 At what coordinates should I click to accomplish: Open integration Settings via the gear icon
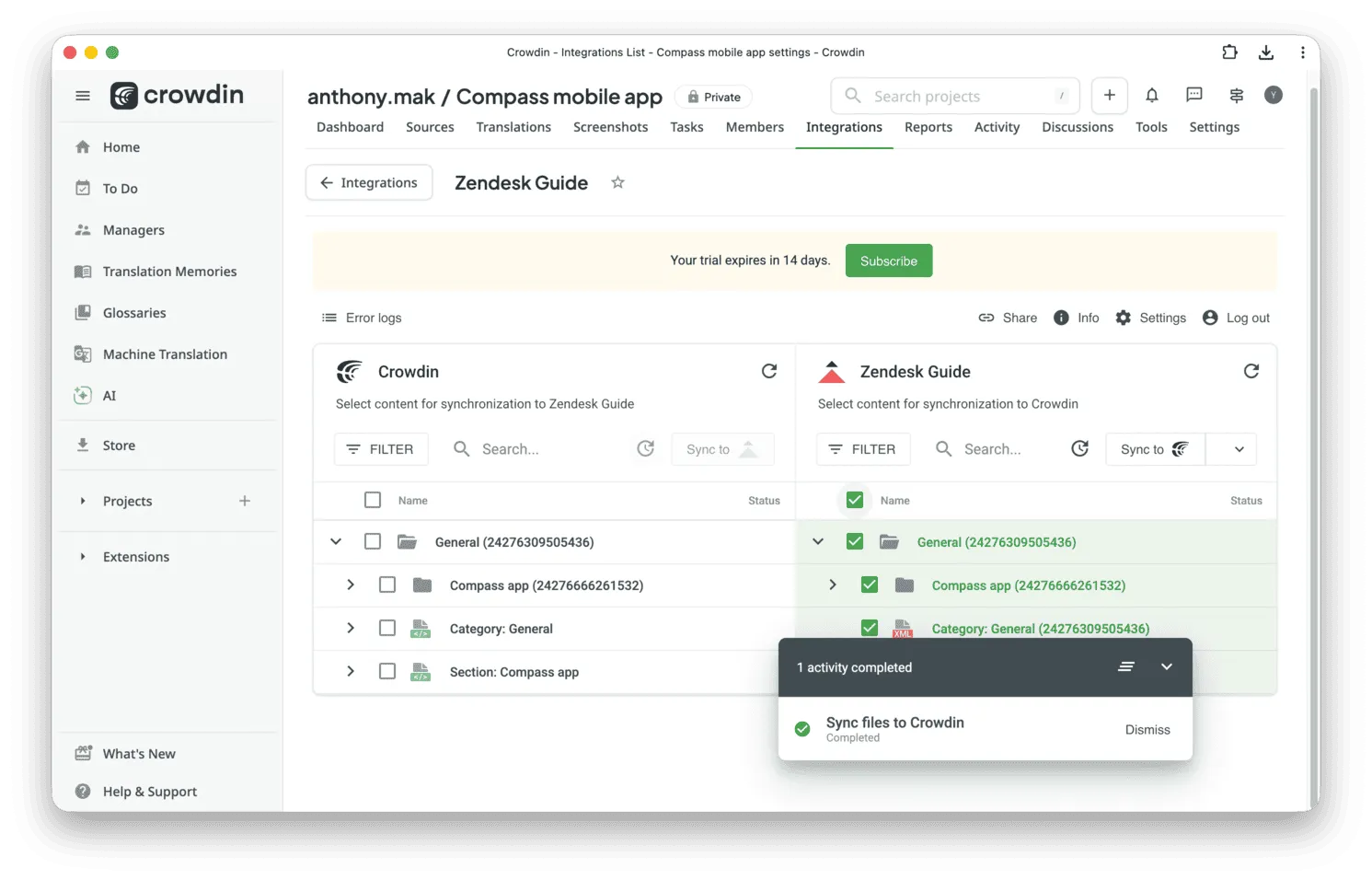click(1124, 318)
